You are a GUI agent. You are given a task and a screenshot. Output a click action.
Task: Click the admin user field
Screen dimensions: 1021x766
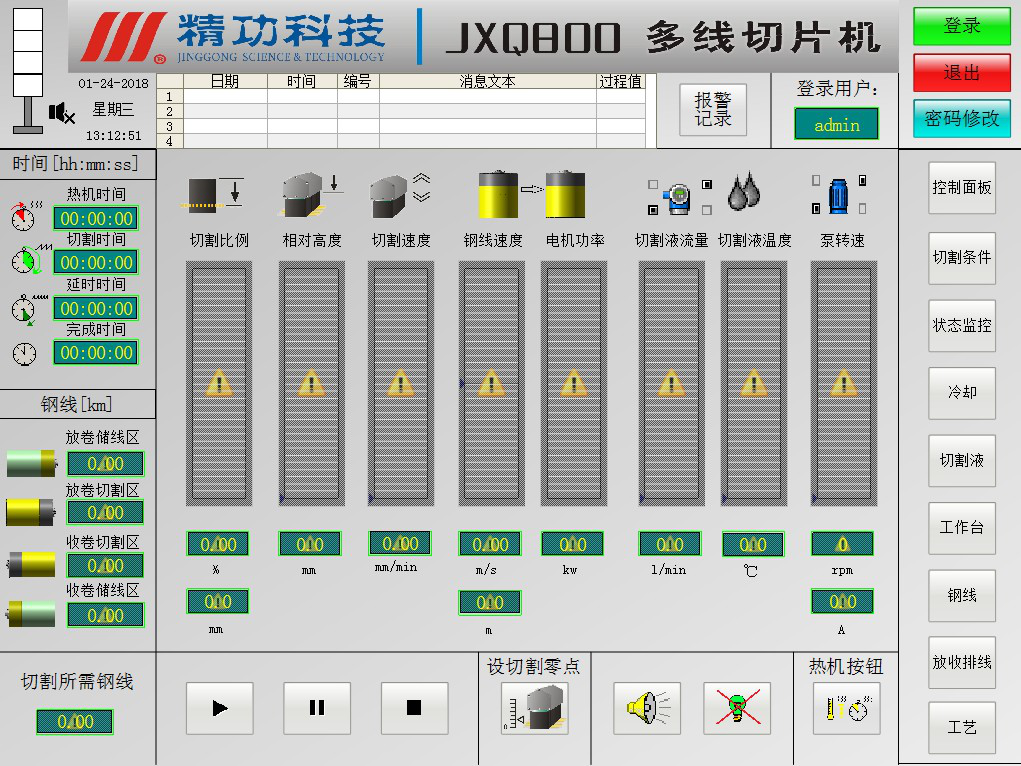[837, 124]
